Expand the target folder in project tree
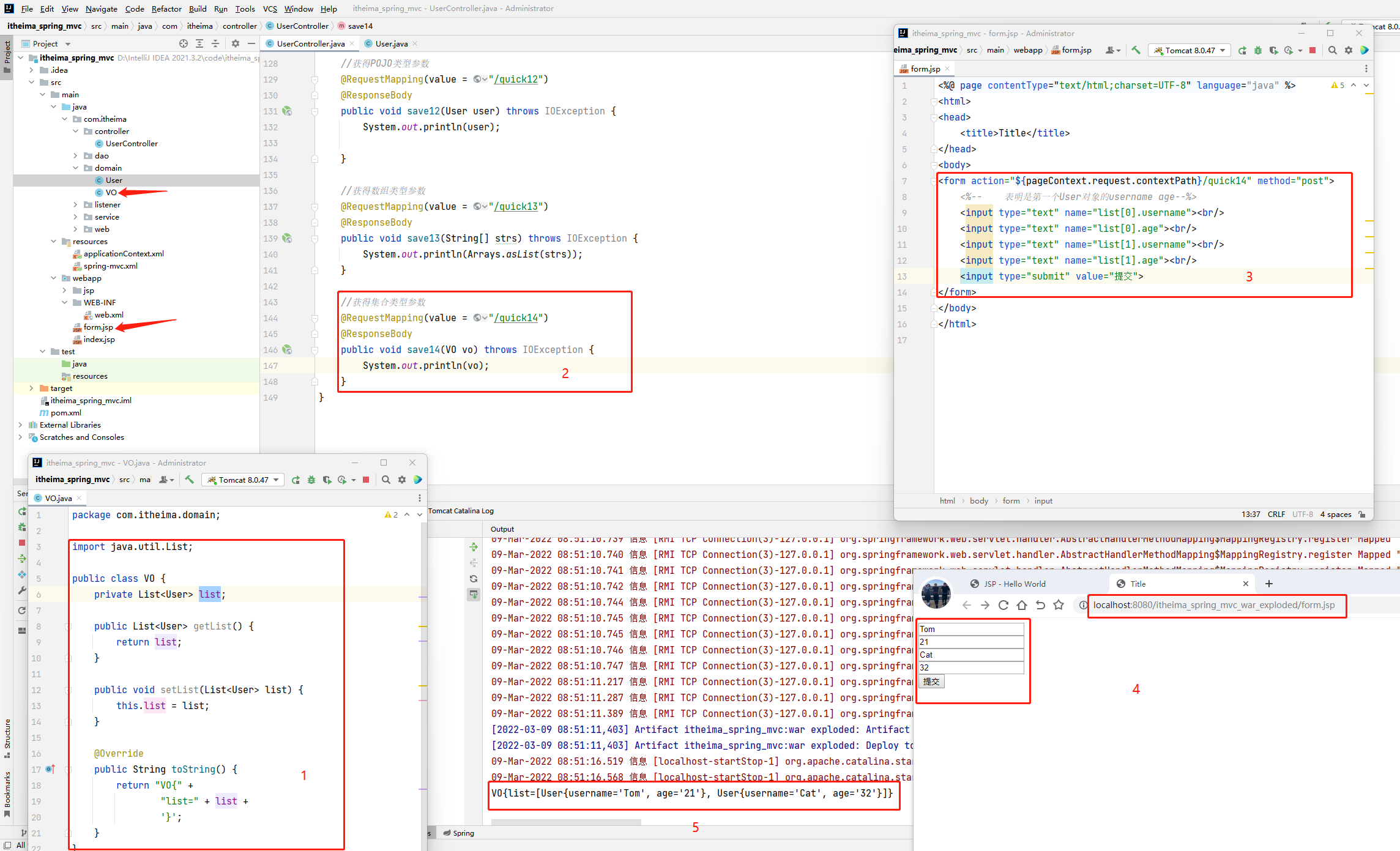Screen dimensions: 1400x851 (31, 388)
